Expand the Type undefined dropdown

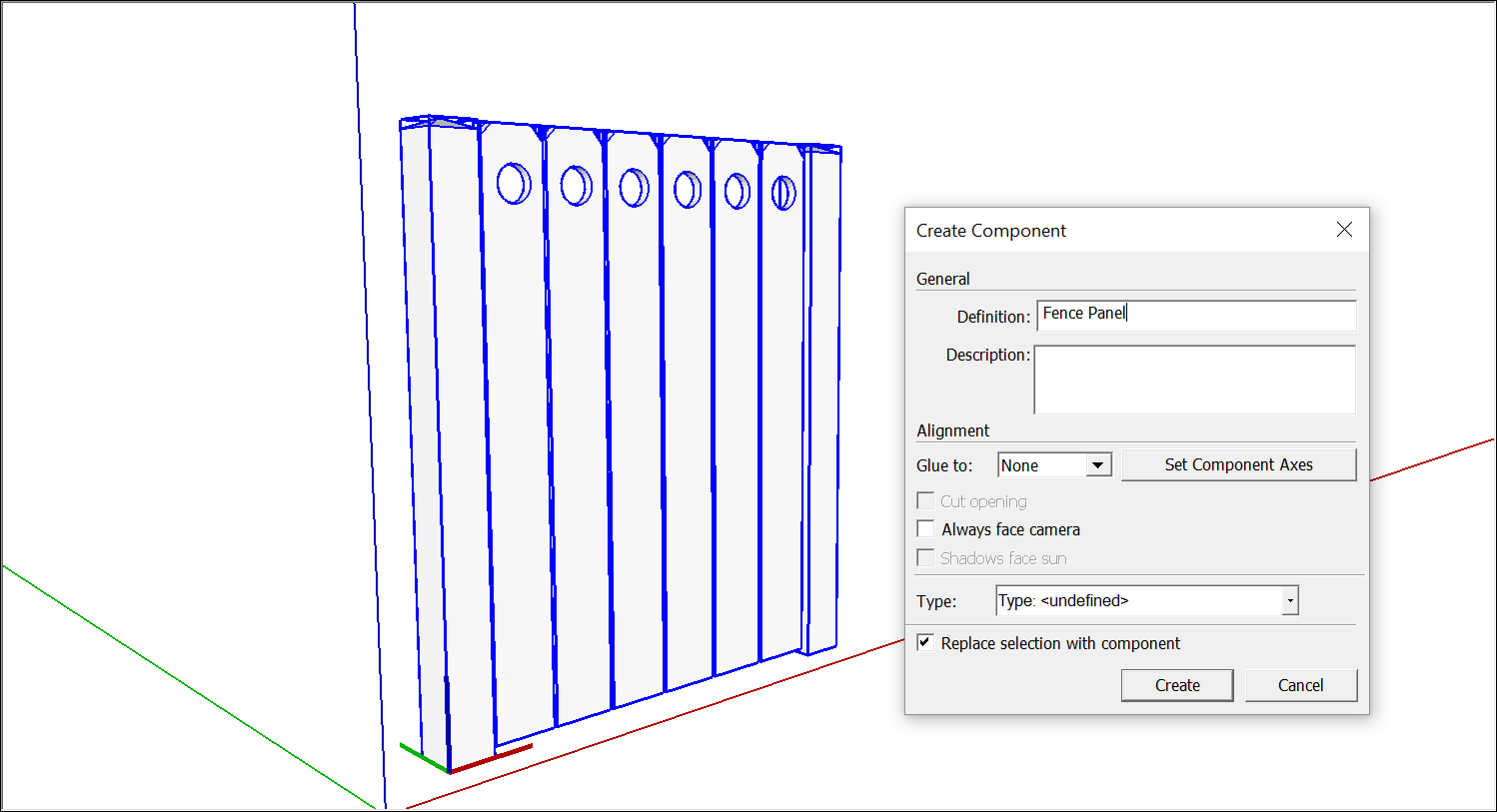pyautogui.click(x=1290, y=600)
